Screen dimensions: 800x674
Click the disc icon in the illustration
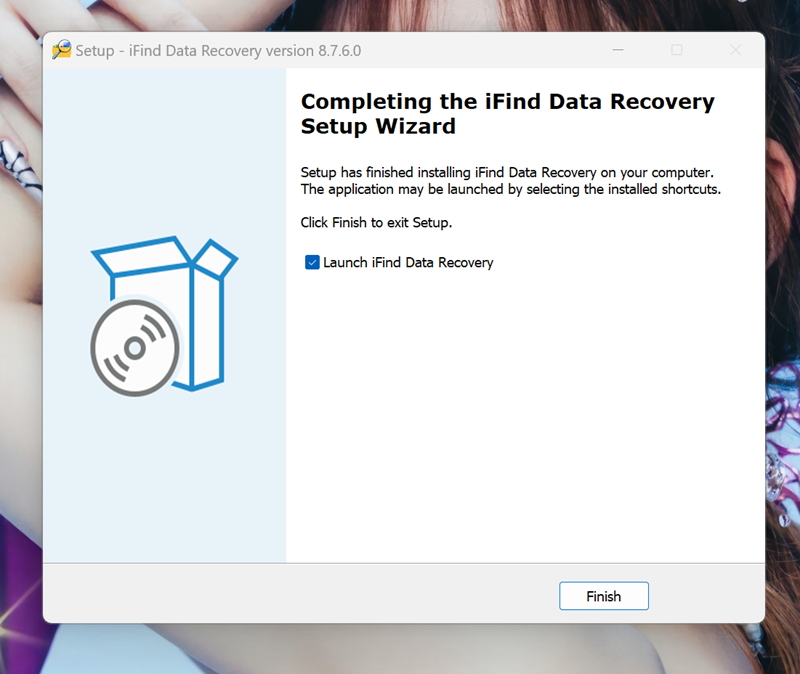pos(135,347)
